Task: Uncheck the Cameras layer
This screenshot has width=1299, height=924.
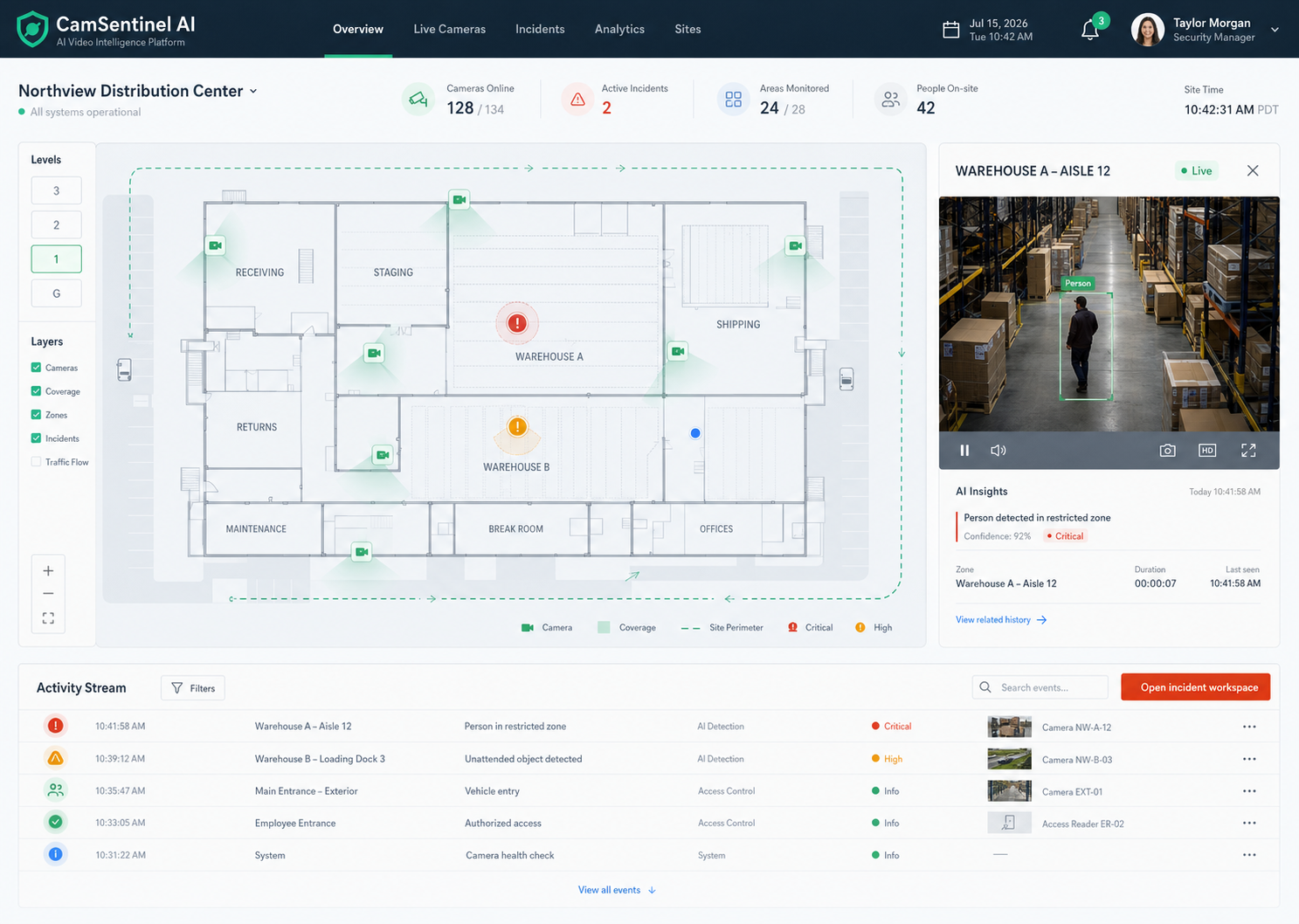Action: pyautogui.click(x=36, y=368)
